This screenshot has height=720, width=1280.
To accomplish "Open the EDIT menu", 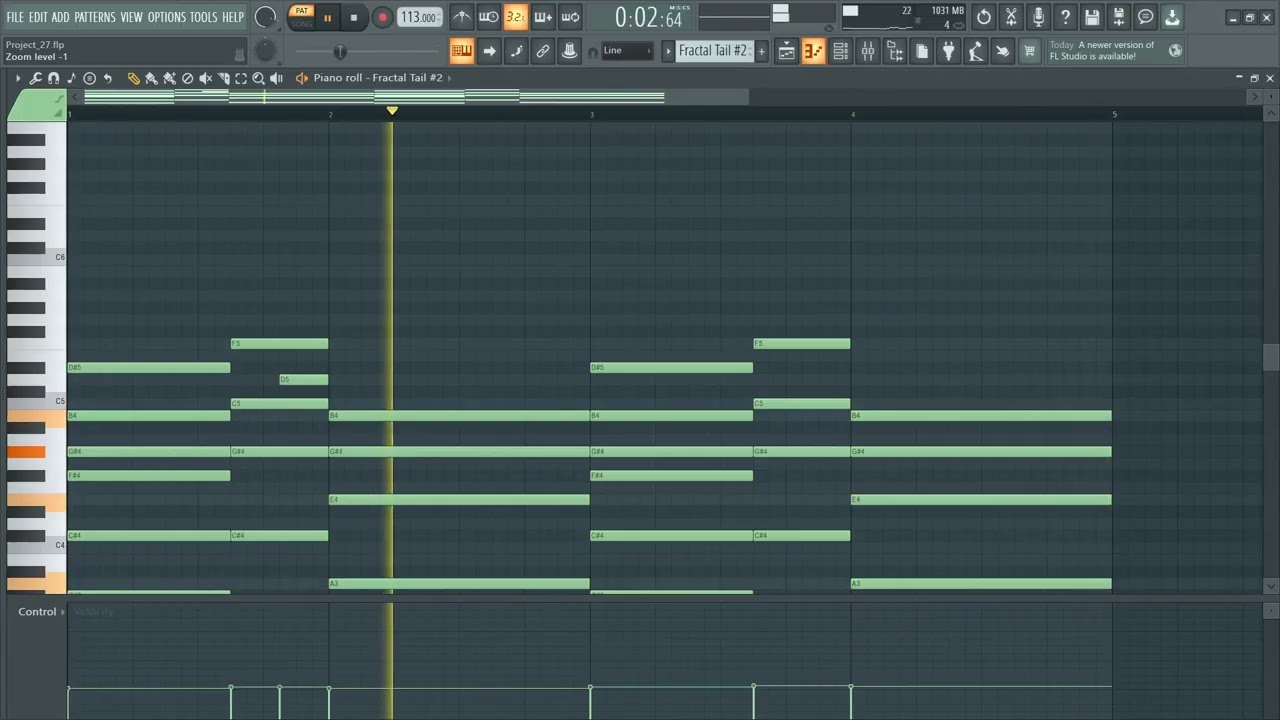I will coord(38,17).
